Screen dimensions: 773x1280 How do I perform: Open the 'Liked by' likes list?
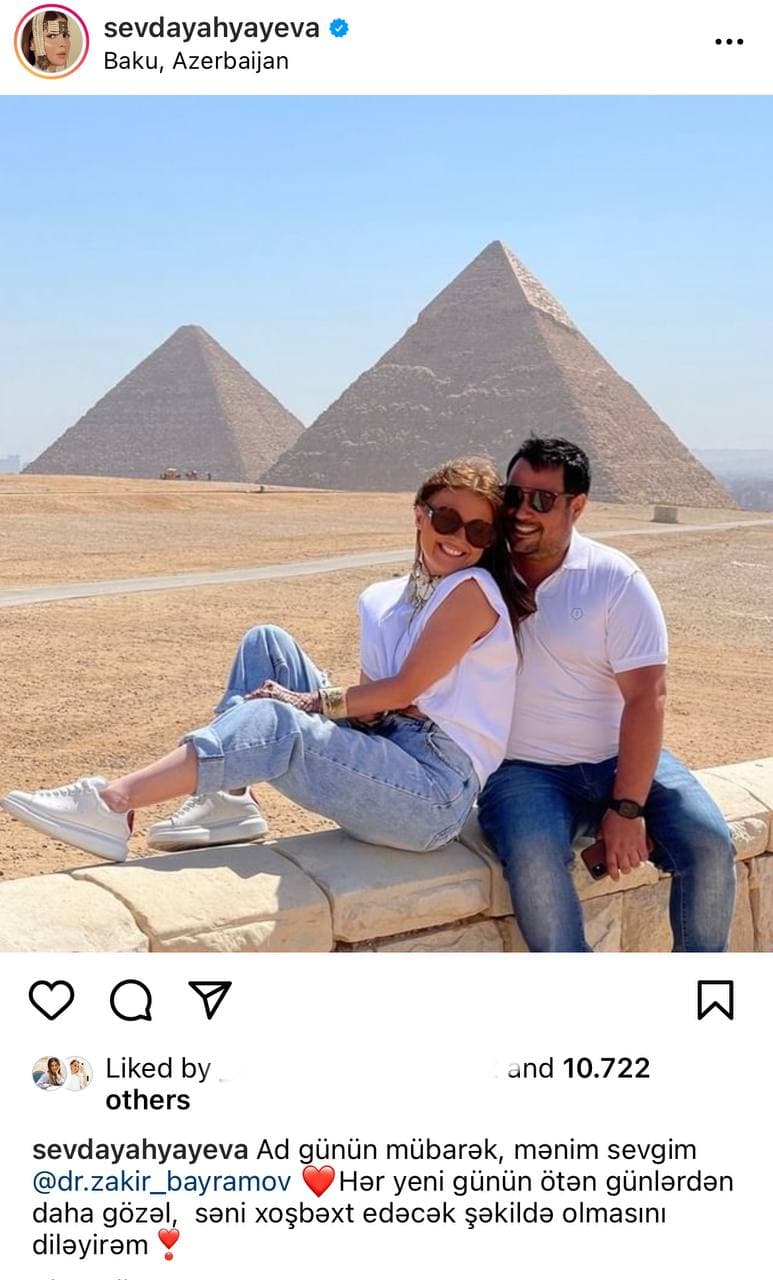pos(158,1069)
